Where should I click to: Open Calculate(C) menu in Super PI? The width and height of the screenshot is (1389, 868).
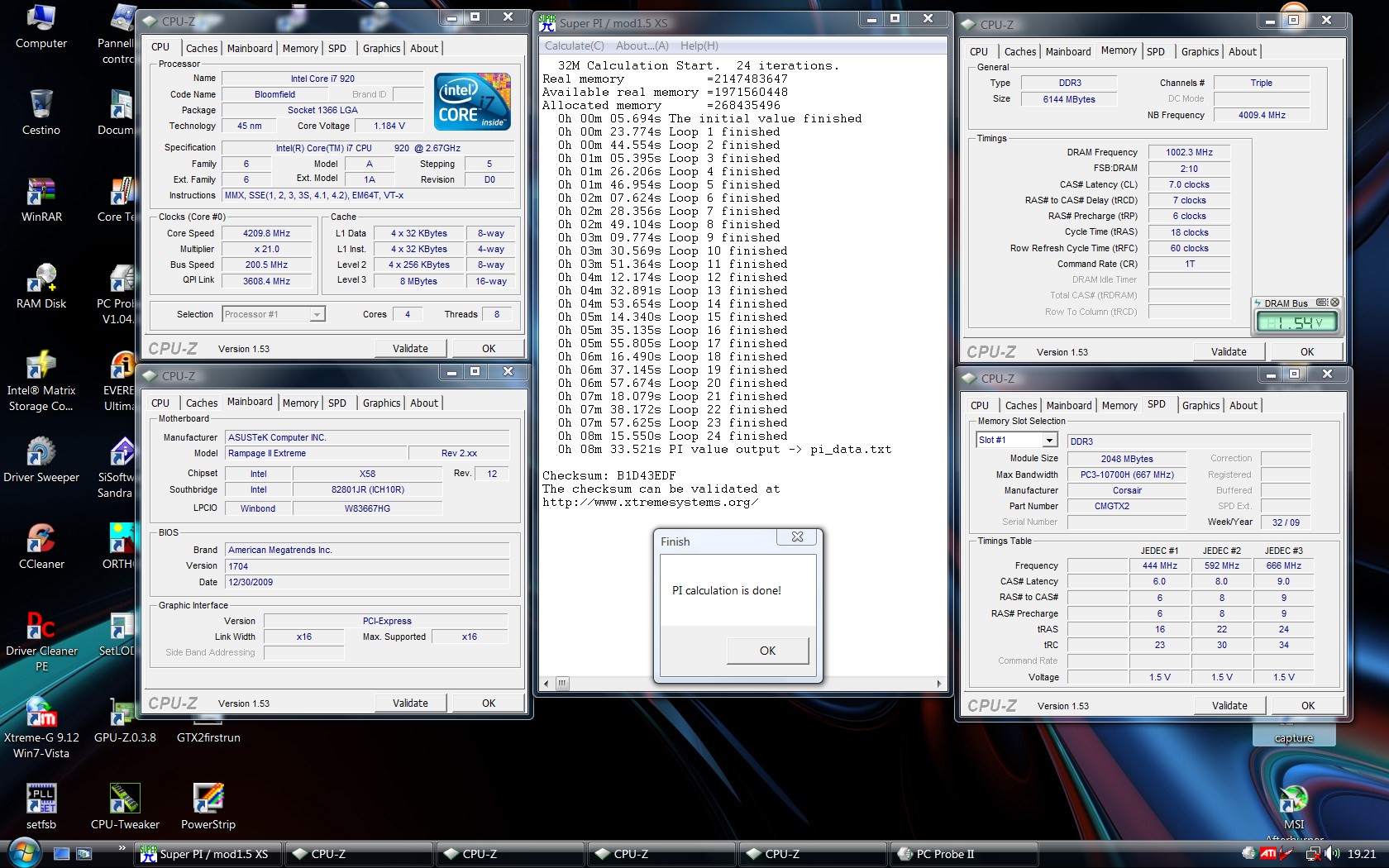pyautogui.click(x=574, y=46)
